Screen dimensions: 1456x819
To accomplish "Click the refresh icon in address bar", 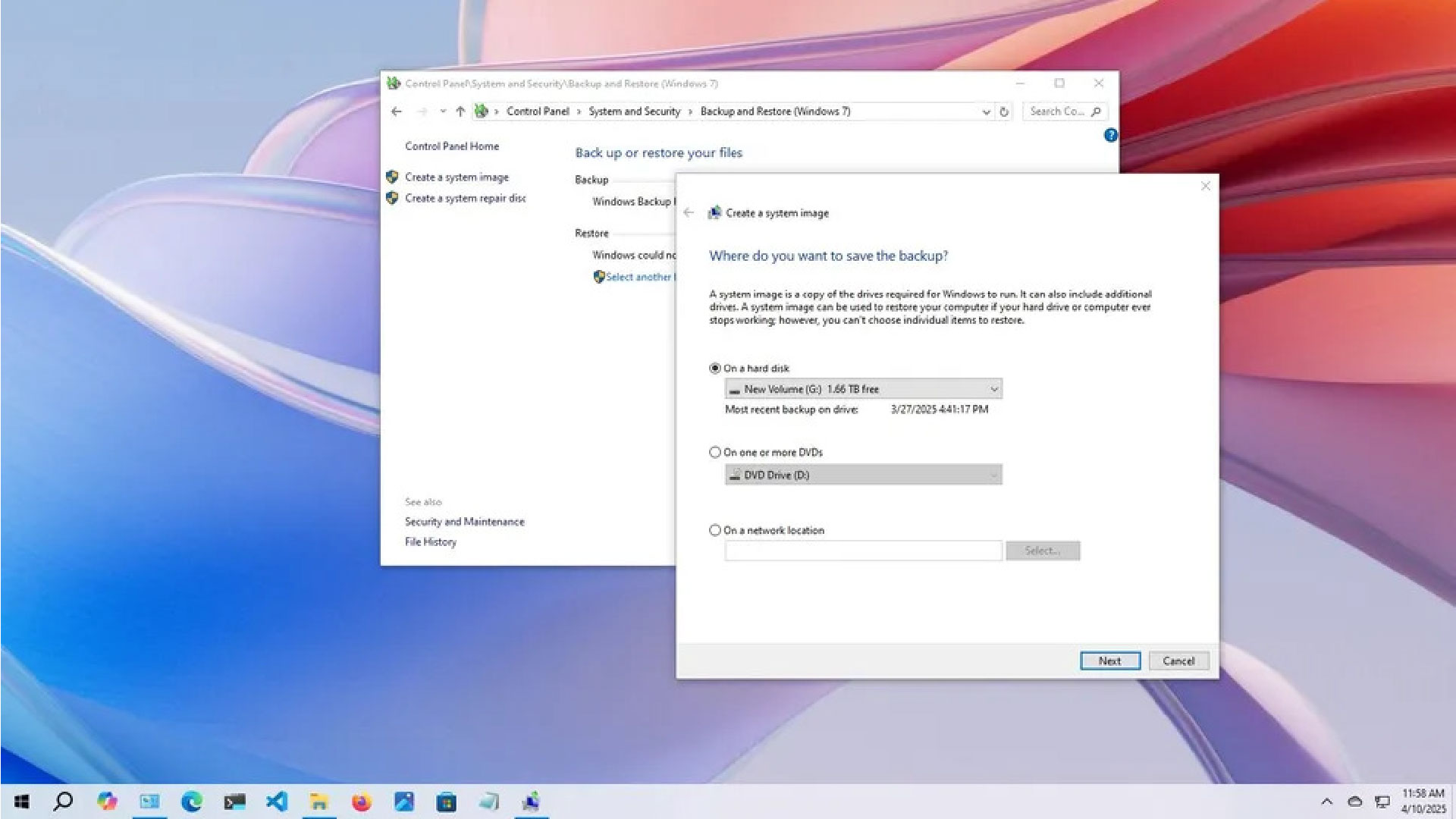I will pyautogui.click(x=1004, y=111).
